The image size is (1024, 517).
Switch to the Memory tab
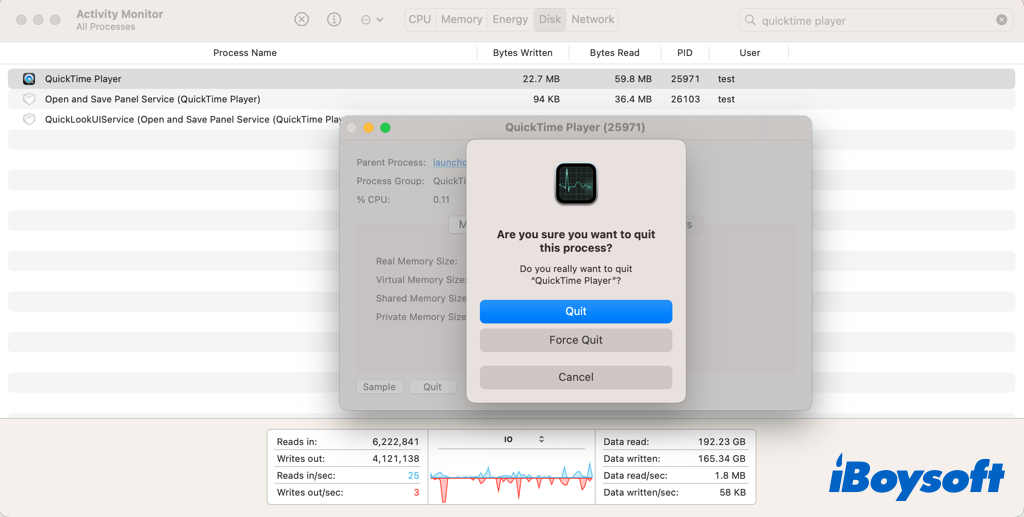click(461, 19)
